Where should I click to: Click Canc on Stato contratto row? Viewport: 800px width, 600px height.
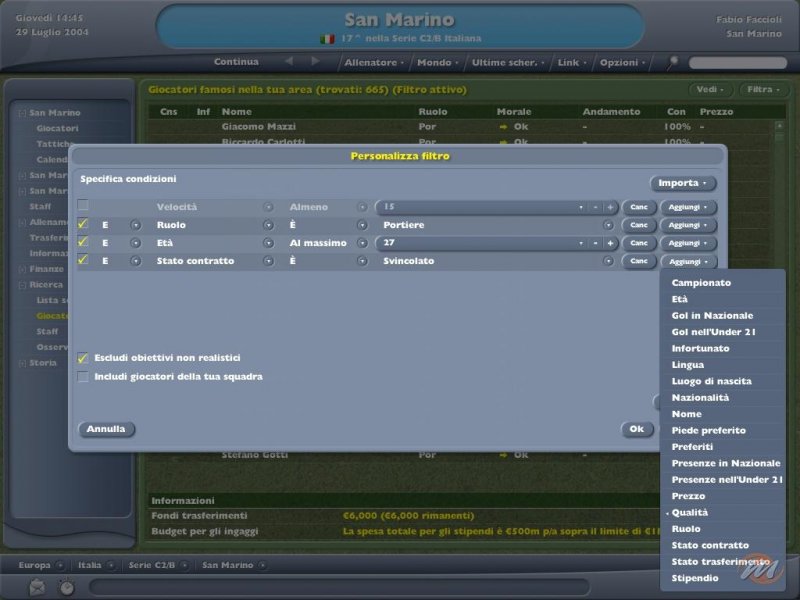click(x=638, y=261)
